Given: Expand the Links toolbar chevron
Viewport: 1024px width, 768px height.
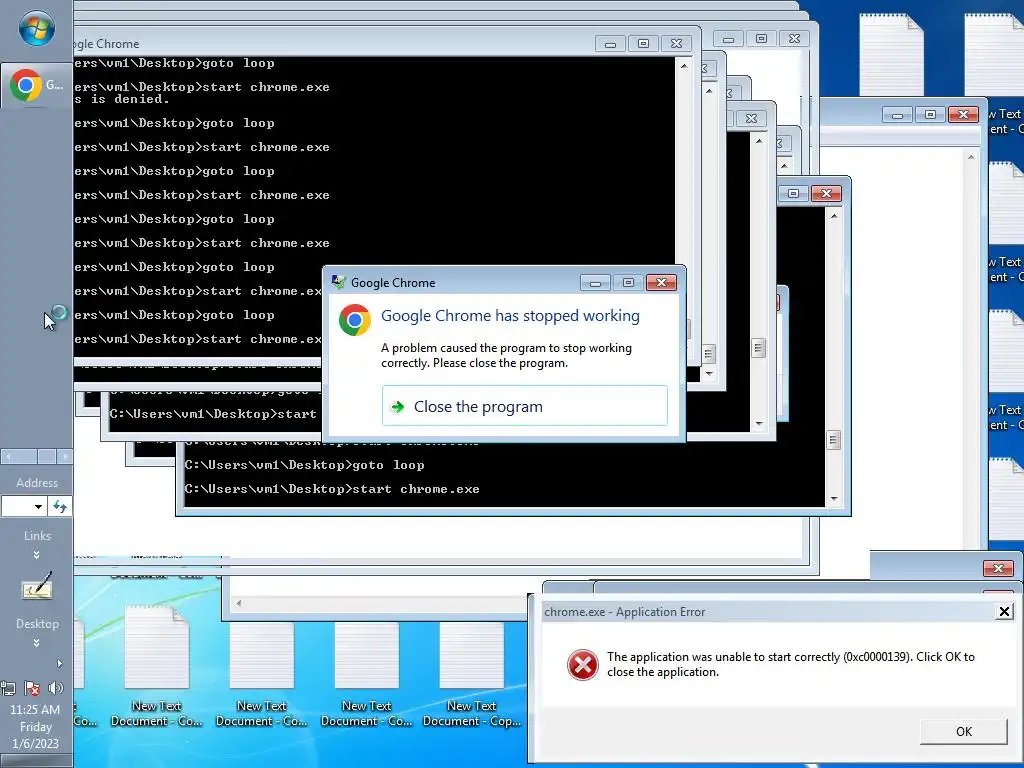Looking at the screenshot, I should (x=37, y=554).
